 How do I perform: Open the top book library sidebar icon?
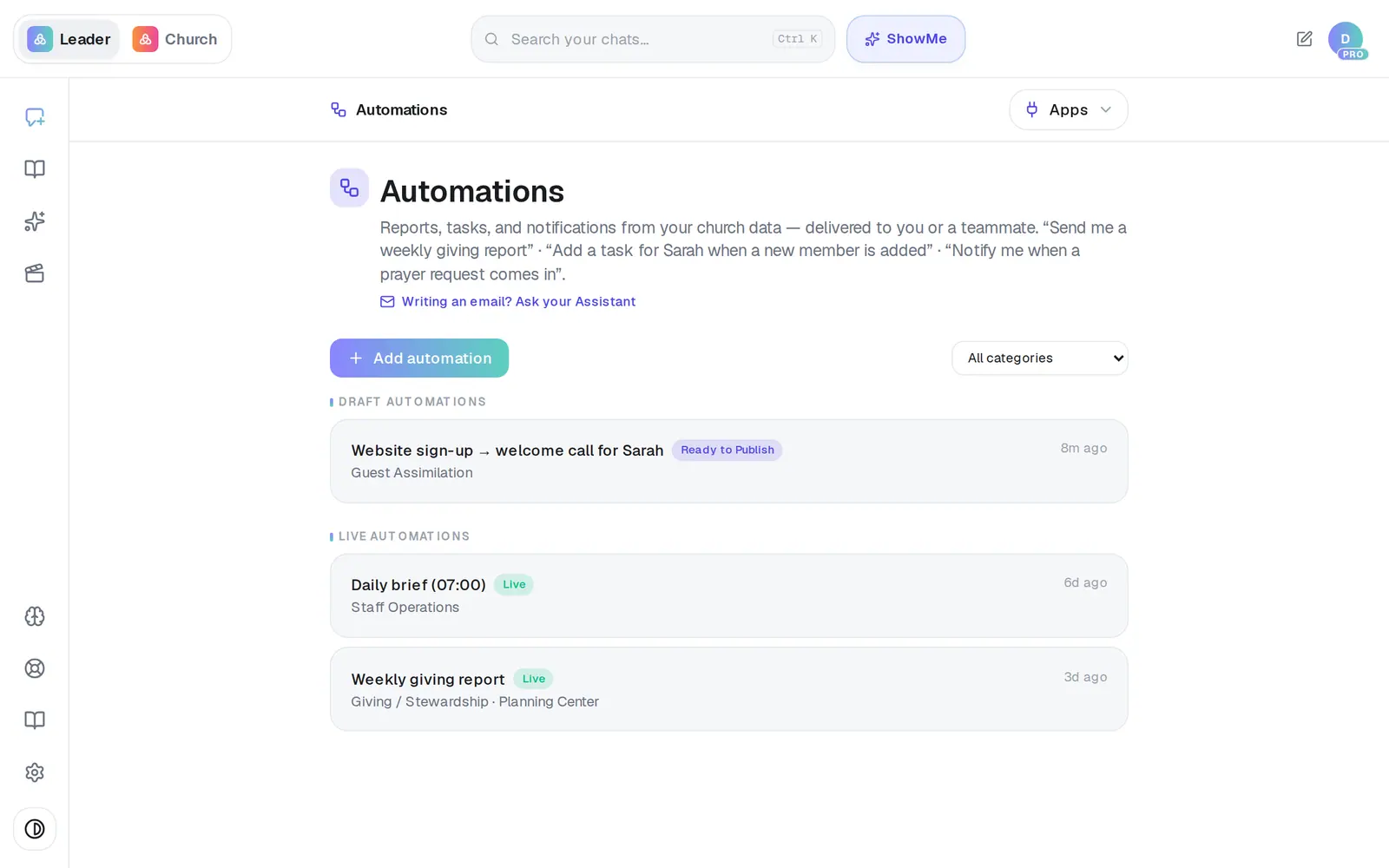pos(35,169)
